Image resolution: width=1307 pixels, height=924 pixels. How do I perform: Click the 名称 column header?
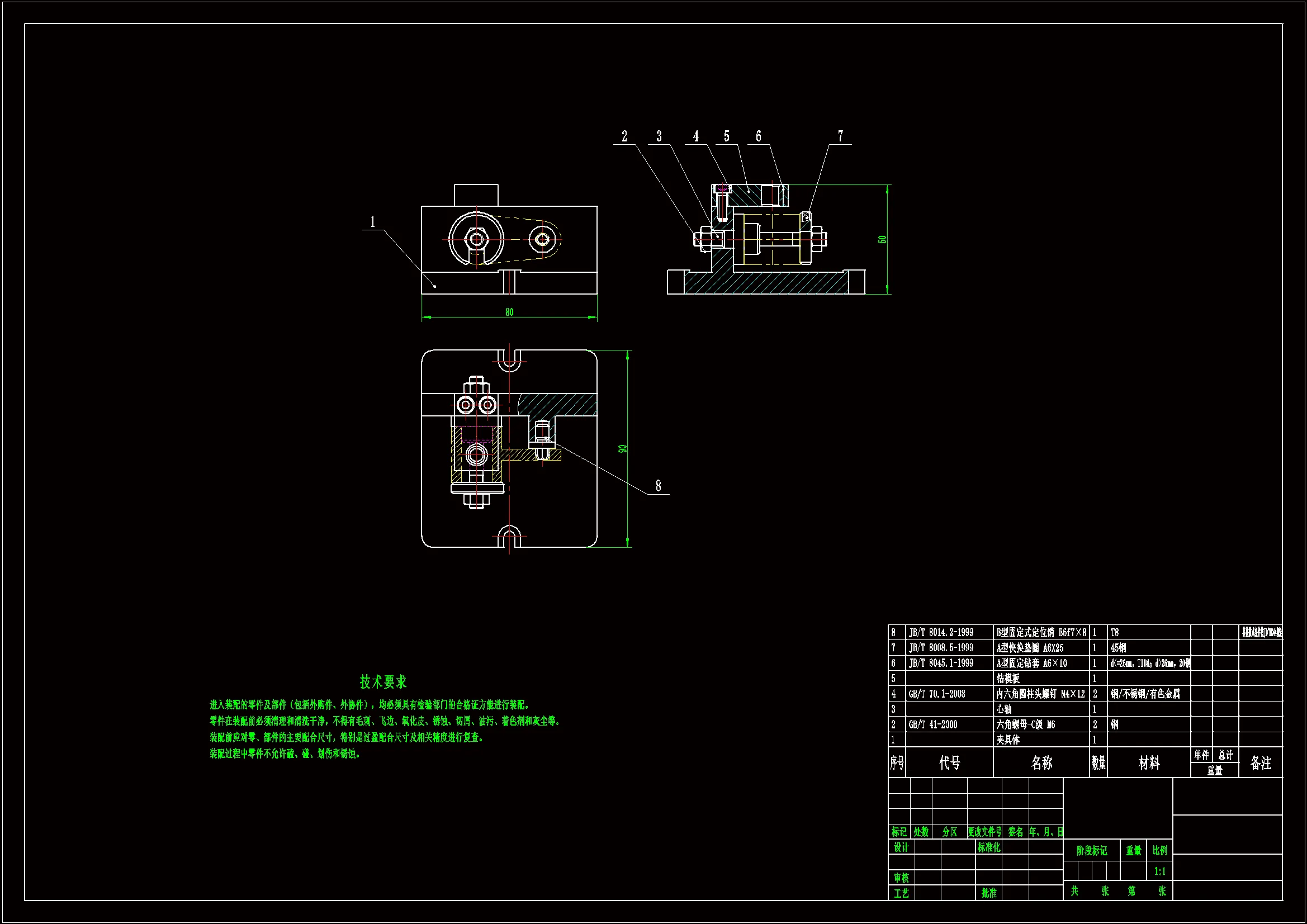1041,762
